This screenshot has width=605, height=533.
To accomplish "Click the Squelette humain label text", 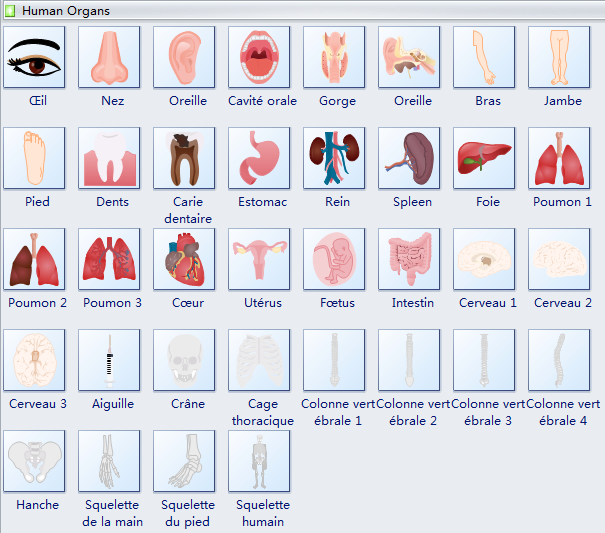I will (x=263, y=513).
